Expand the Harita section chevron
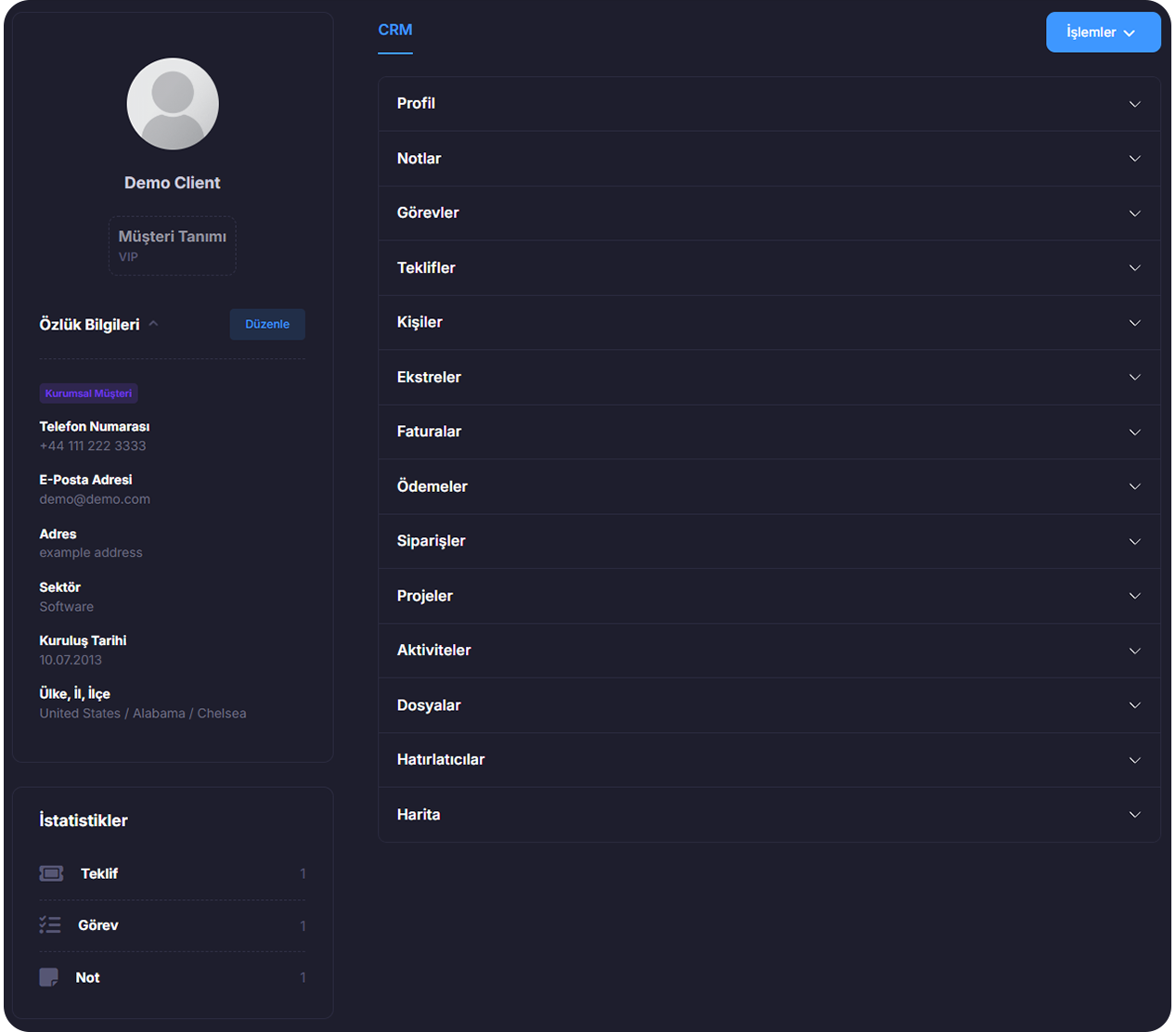This screenshot has height=1032, width=1176. tap(1134, 815)
